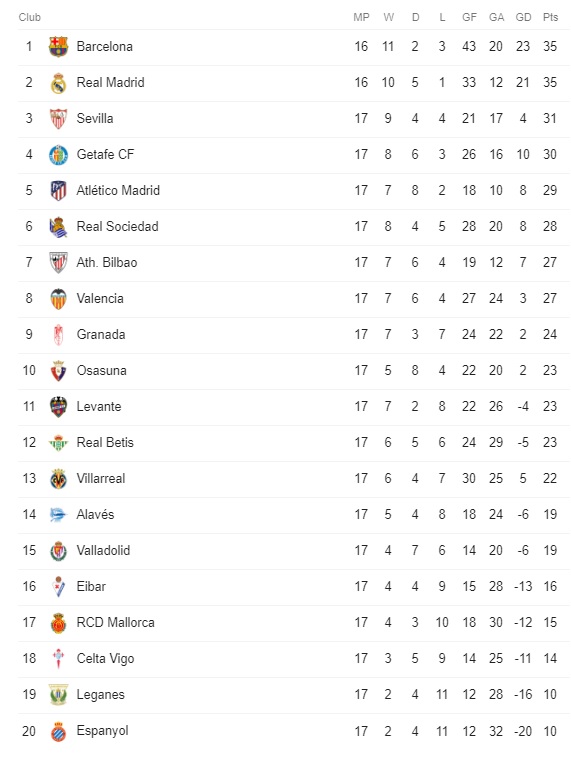
Task: Click the Atlético Madrid badge
Action: [x=58, y=191]
